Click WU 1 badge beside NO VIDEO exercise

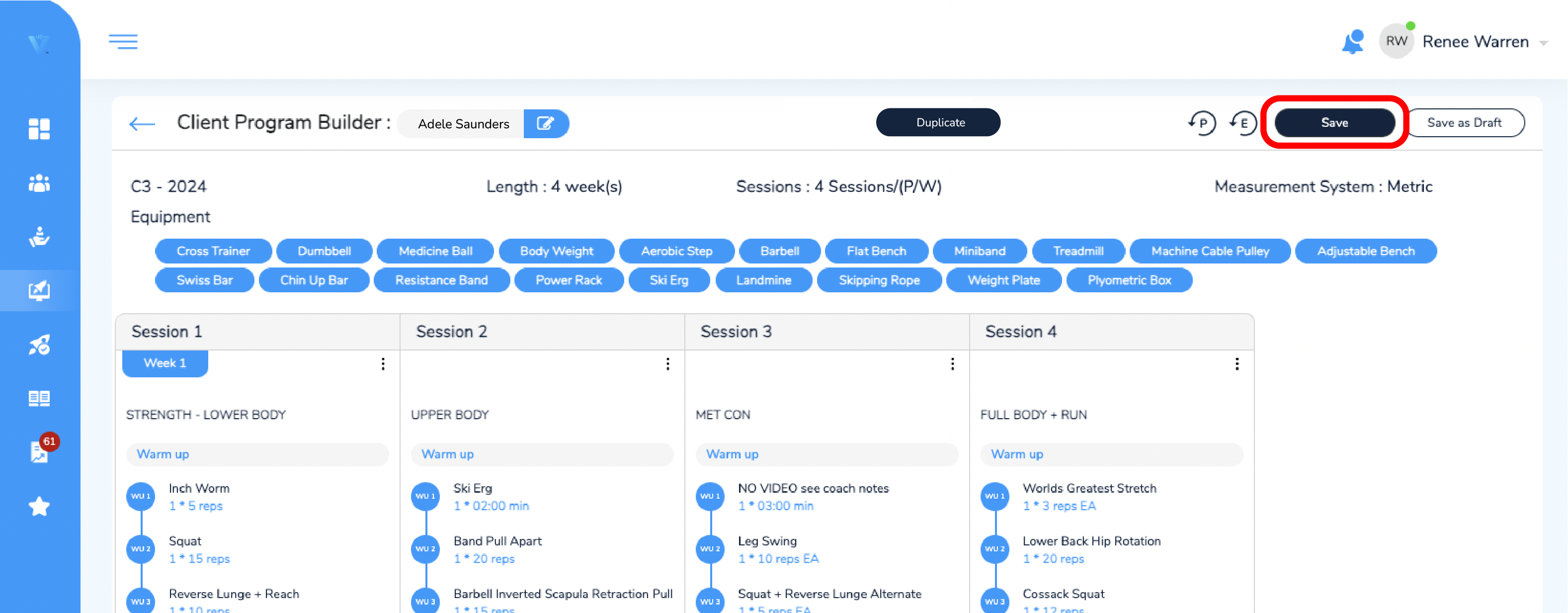(x=710, y=496)
